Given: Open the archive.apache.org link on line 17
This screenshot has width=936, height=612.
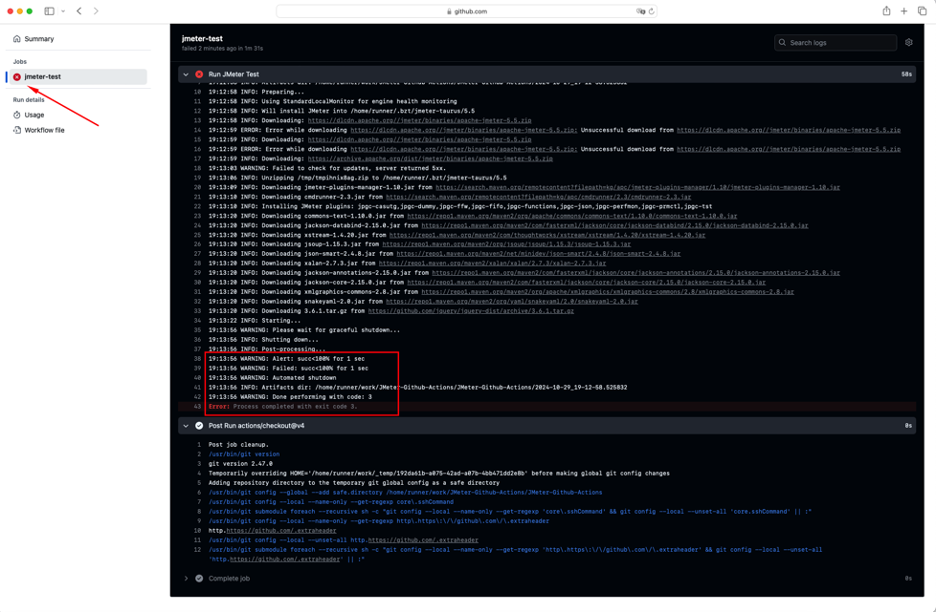Looking at the screenshot, I should [430, 159].
